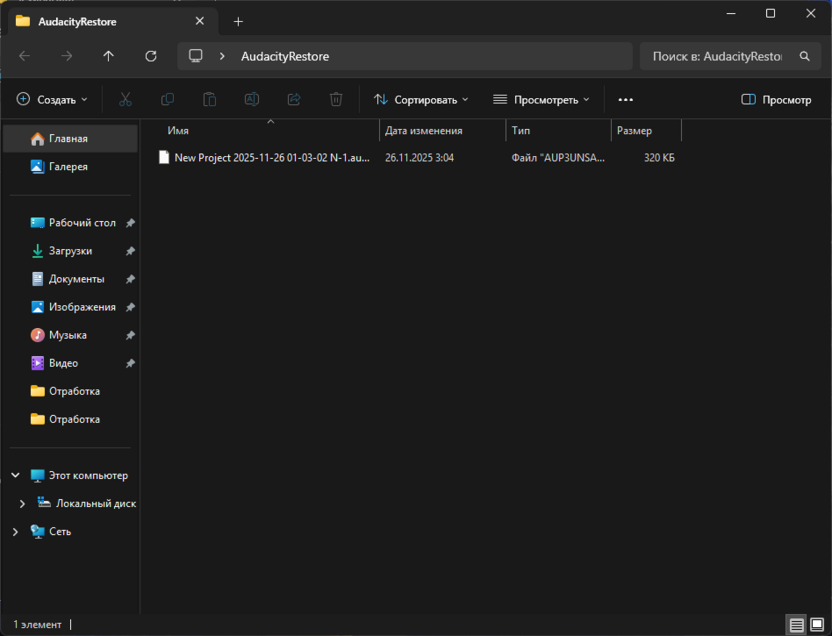Expand the Сеть tree node

[x=15, y=532]
